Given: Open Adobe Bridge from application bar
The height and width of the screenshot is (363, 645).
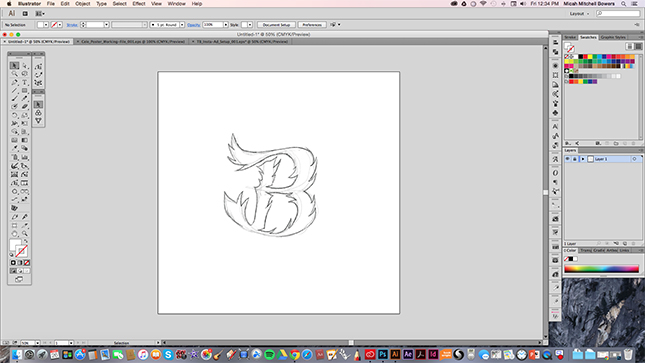Looking at the screenshot, I should (x=25, y=14).
